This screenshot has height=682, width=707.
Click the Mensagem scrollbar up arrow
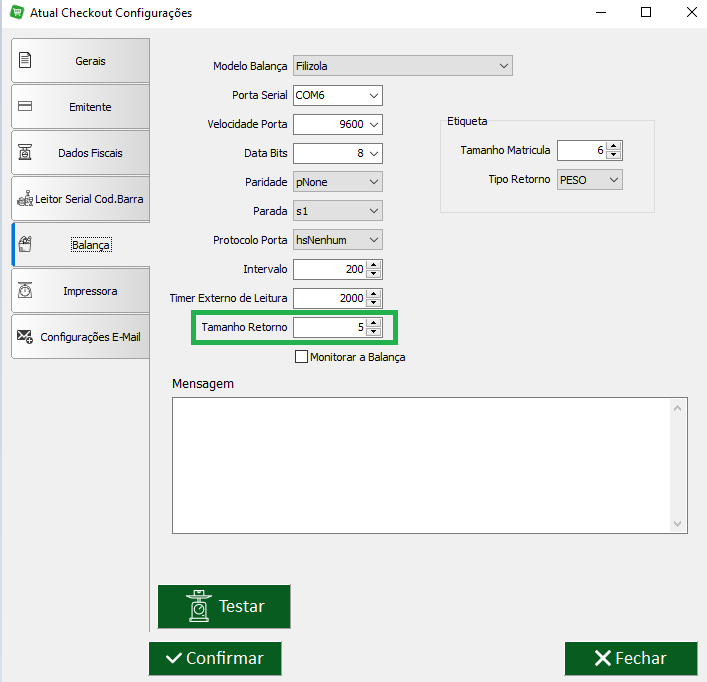point(677,408)
